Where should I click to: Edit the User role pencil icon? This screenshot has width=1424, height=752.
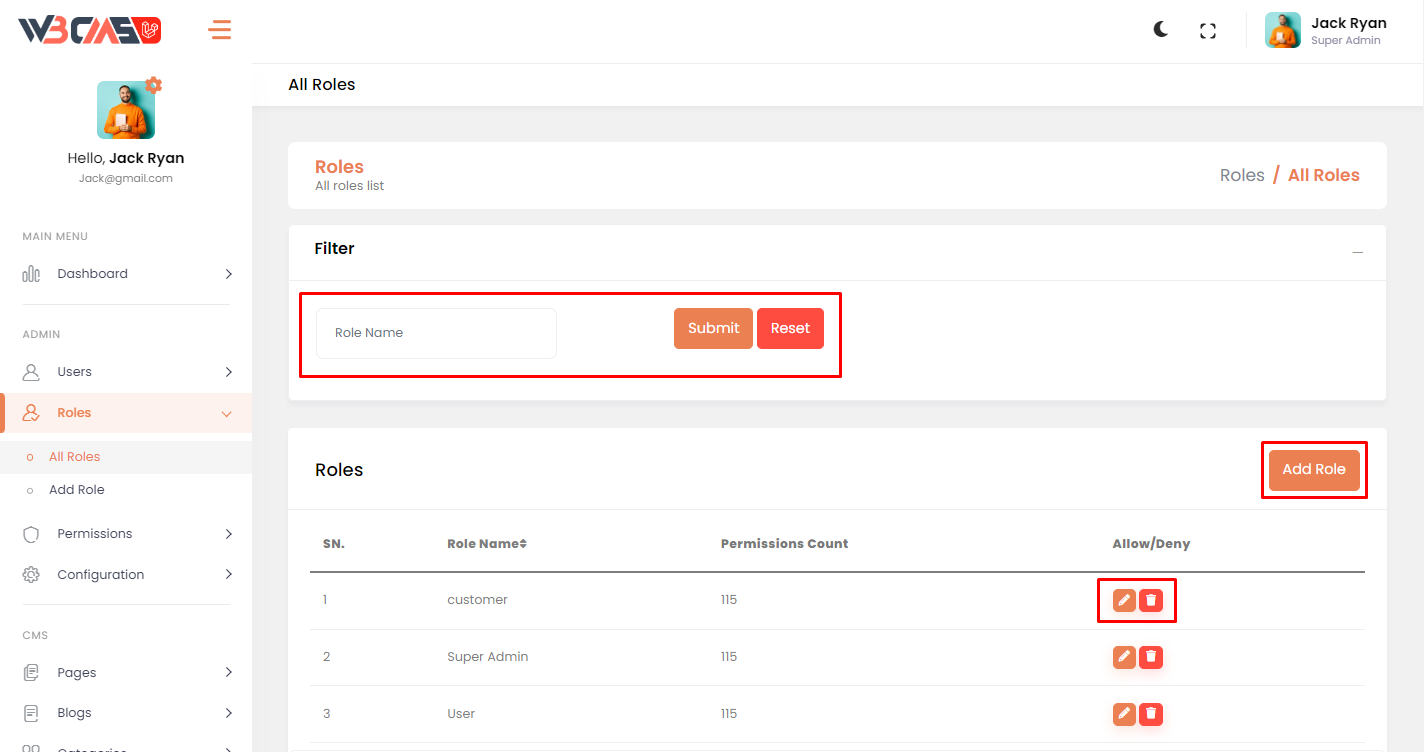click(x=1124, y=714)
